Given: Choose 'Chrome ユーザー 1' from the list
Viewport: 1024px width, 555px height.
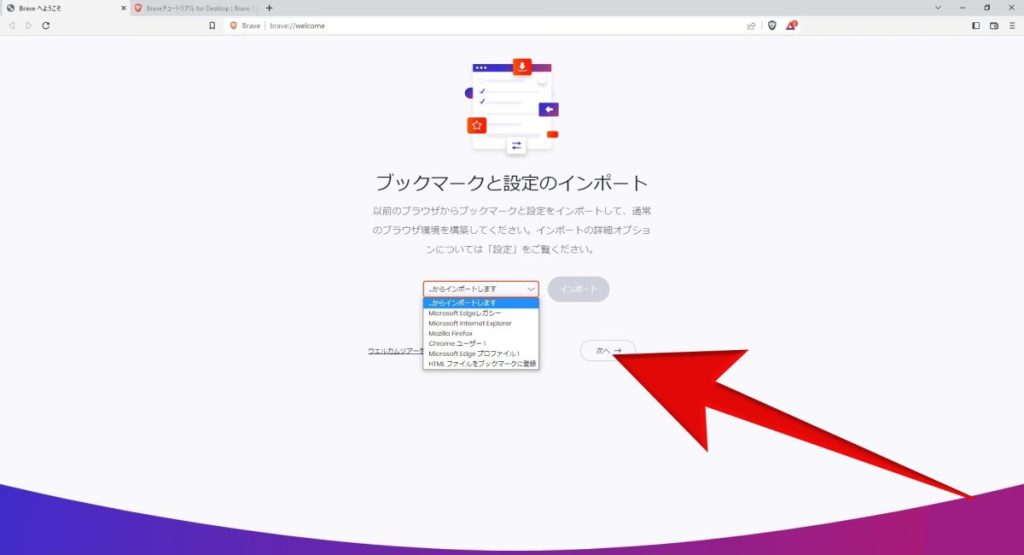Looking at the screenshot, I should pos(481,343).
